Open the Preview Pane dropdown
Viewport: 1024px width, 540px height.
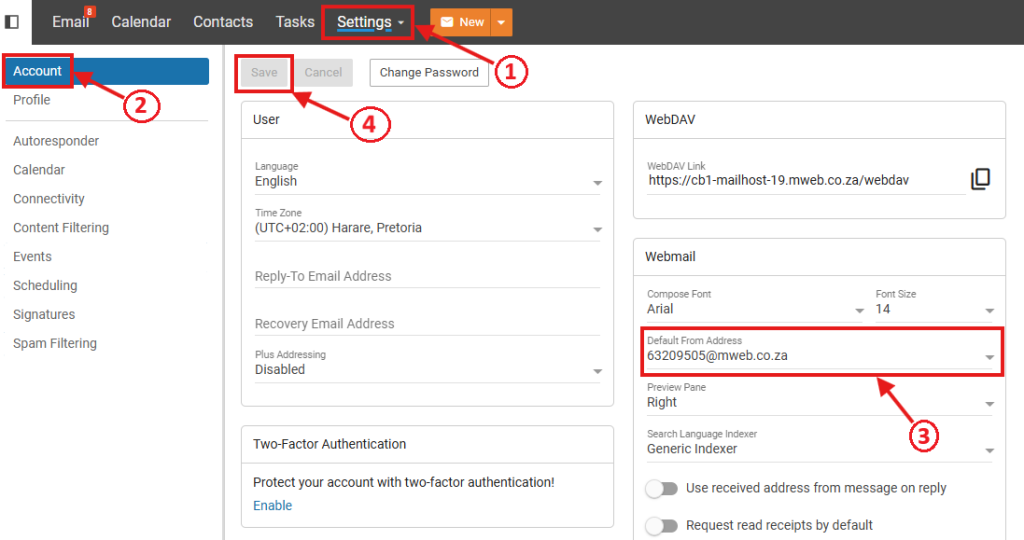pyautogui.click(x=818, y=402)
